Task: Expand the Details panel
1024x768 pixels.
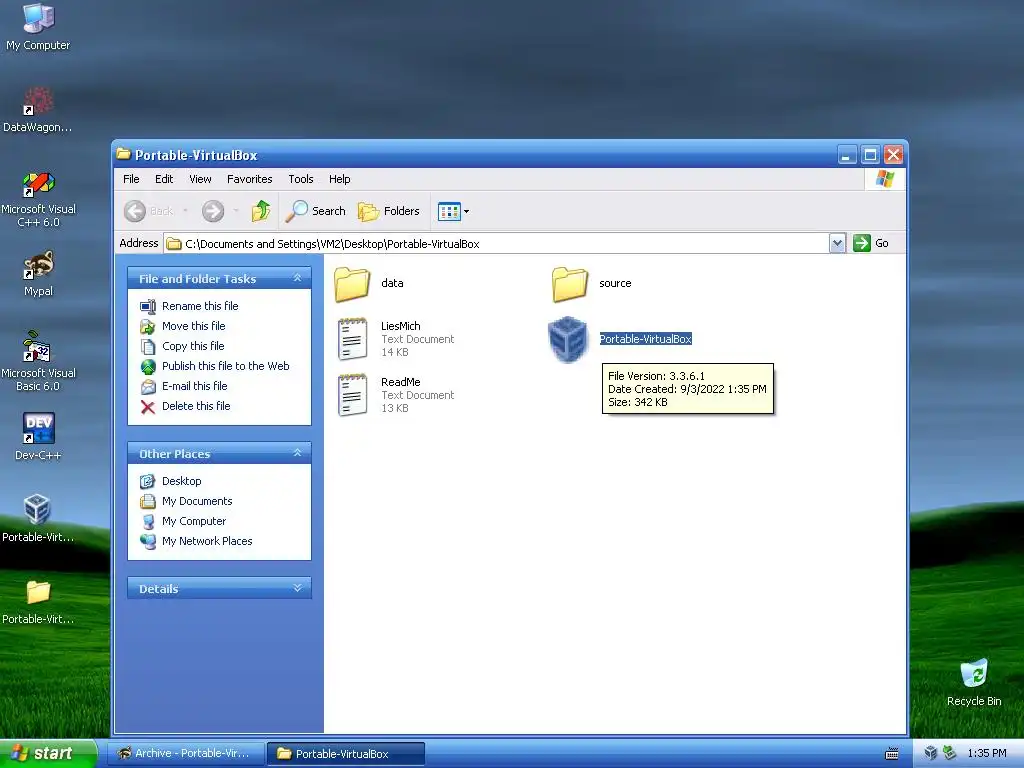Action: (x=297, y=588)
